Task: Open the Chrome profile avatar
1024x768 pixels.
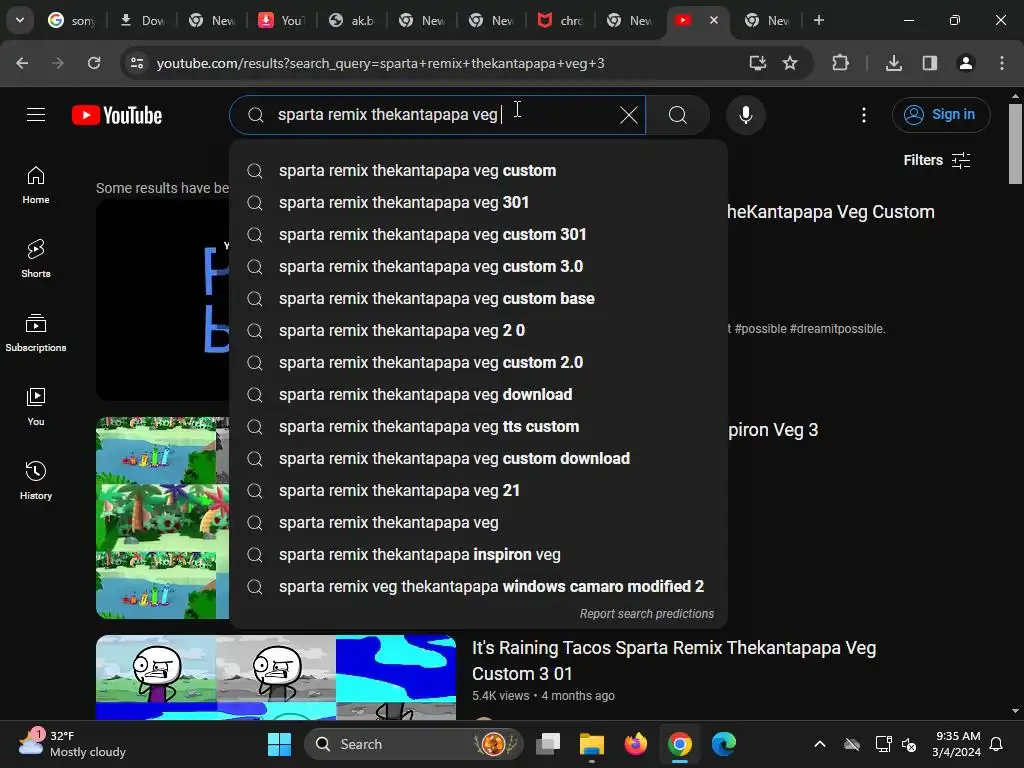Action: point(966,63)
